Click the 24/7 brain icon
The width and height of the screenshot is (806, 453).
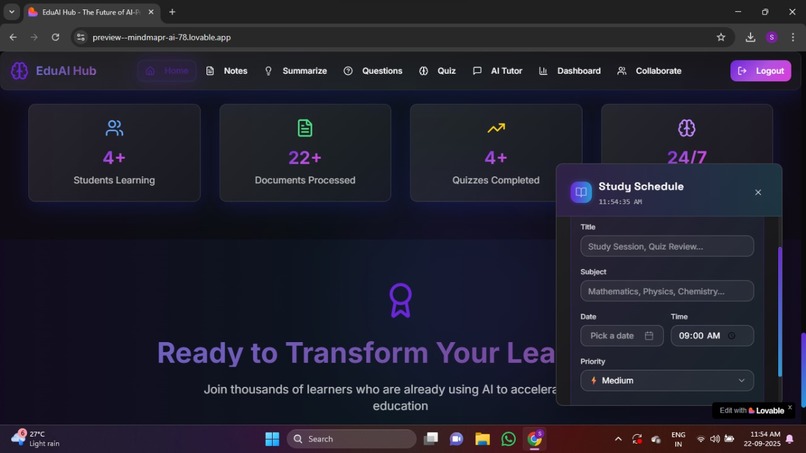point(687,128)
